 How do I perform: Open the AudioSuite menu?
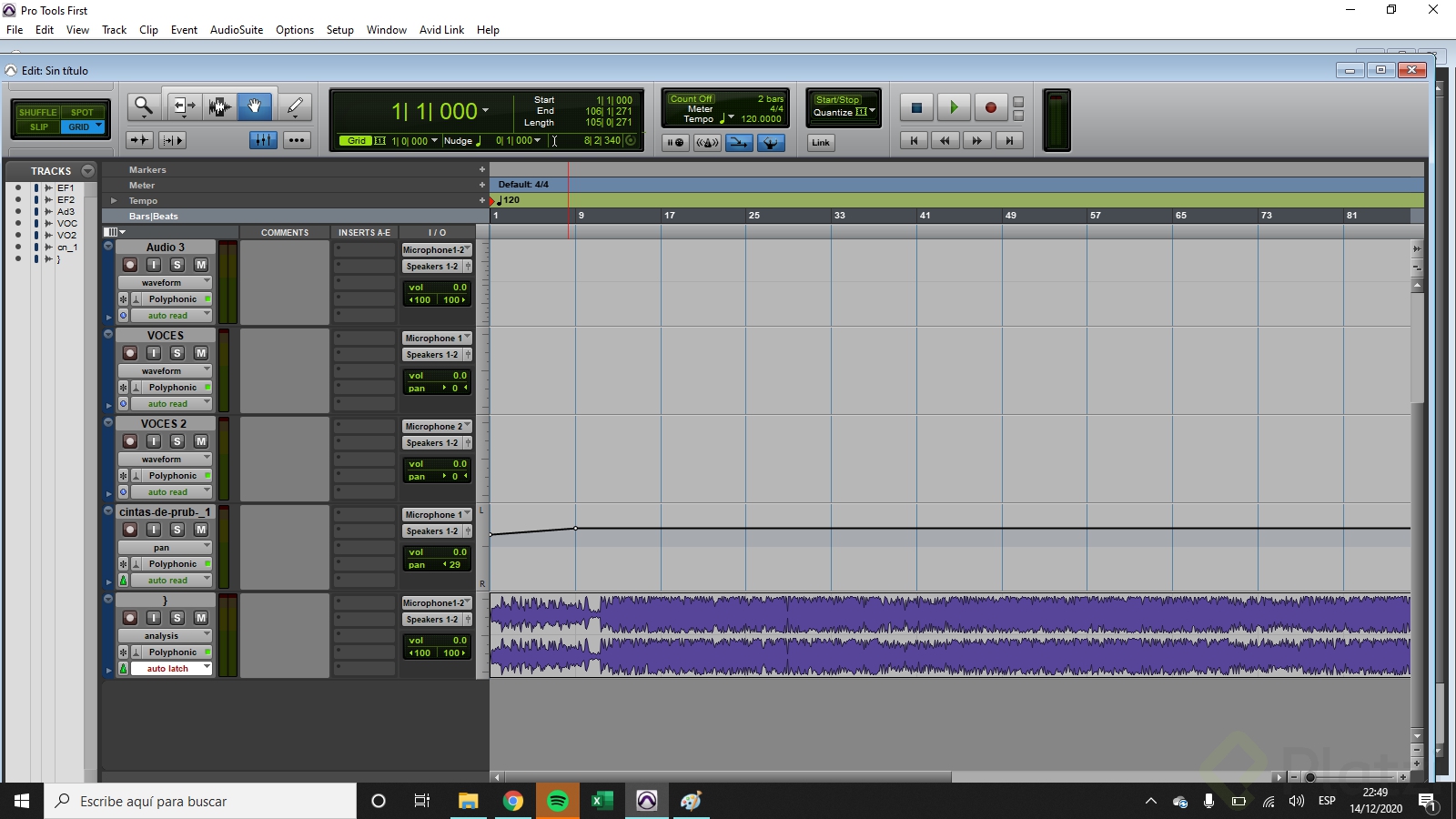237,30
